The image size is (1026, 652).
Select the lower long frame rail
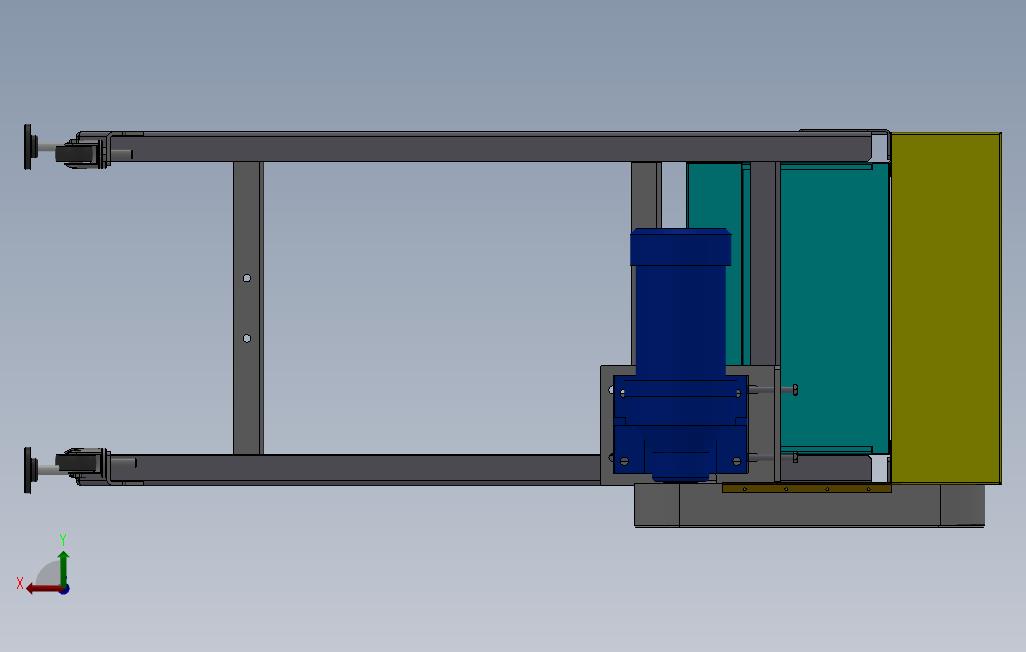[x=357, y=469]
